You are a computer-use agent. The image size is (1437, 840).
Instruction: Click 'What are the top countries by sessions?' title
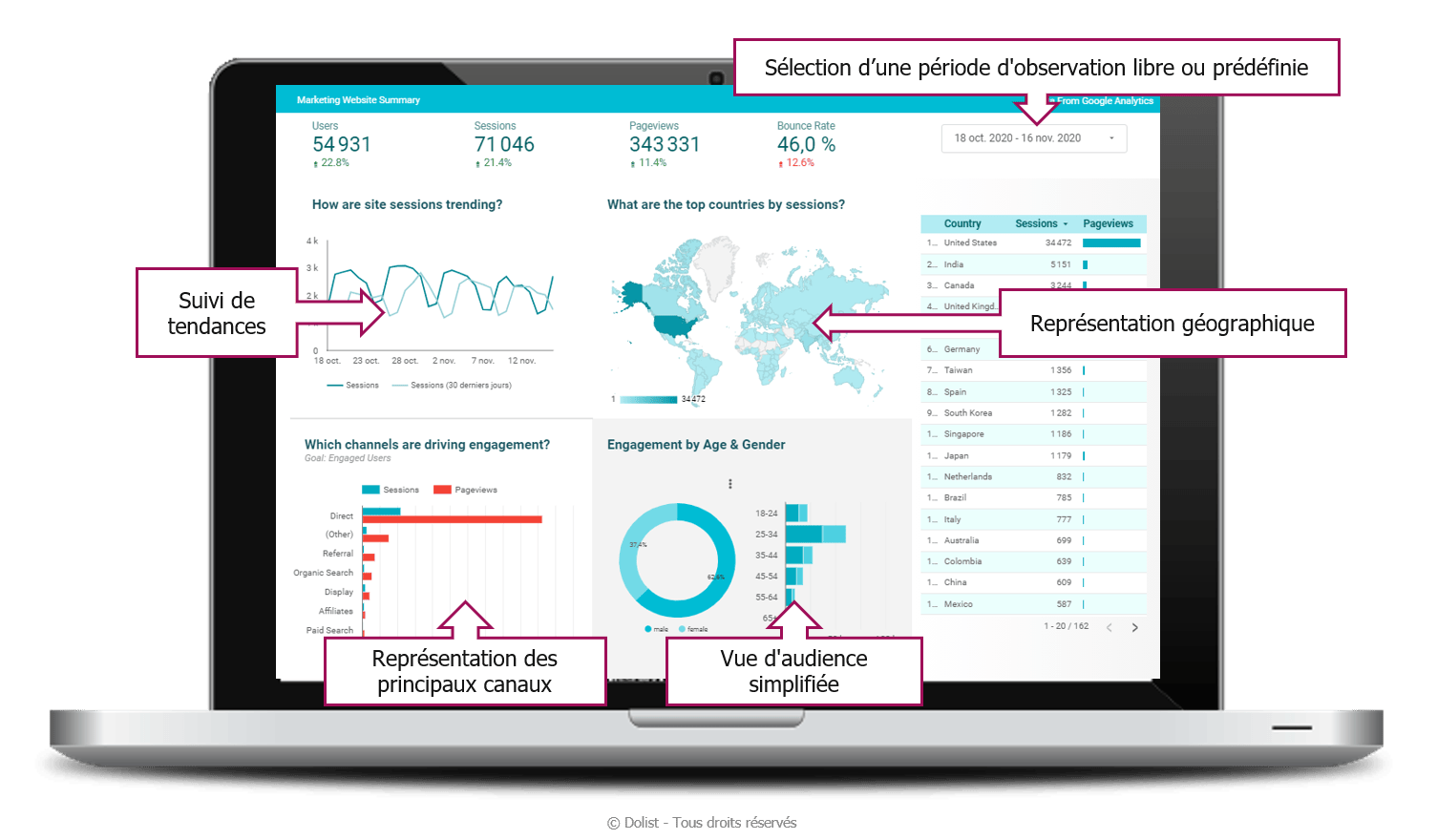726,204
